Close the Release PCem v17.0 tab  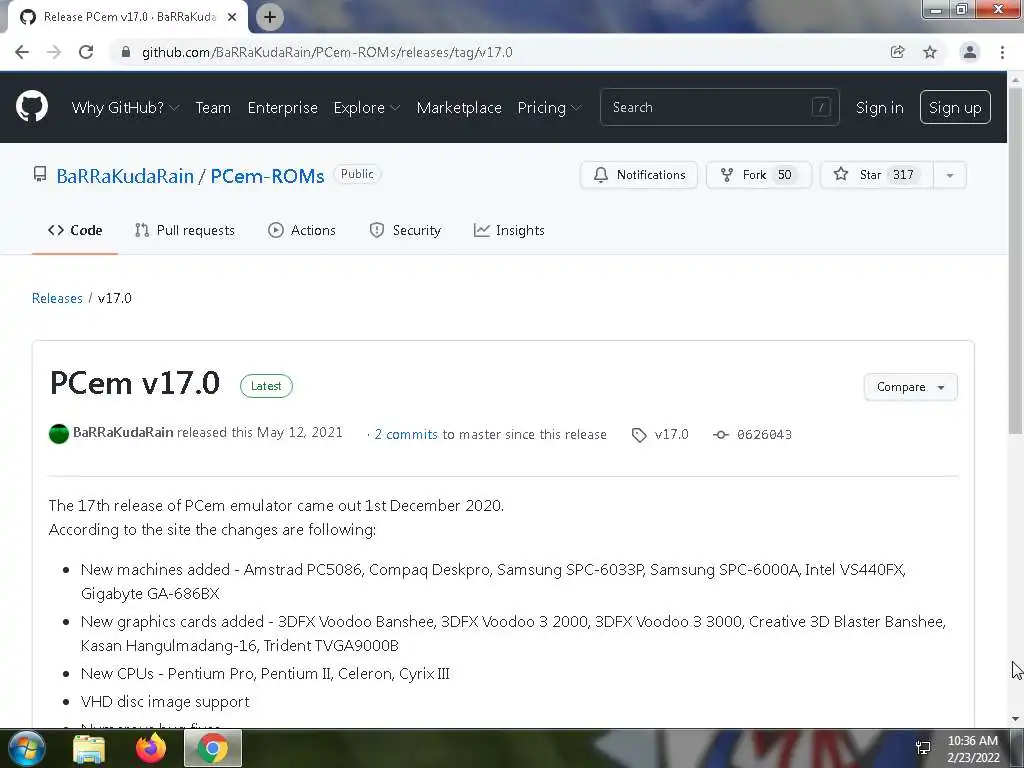pos(232,17)
